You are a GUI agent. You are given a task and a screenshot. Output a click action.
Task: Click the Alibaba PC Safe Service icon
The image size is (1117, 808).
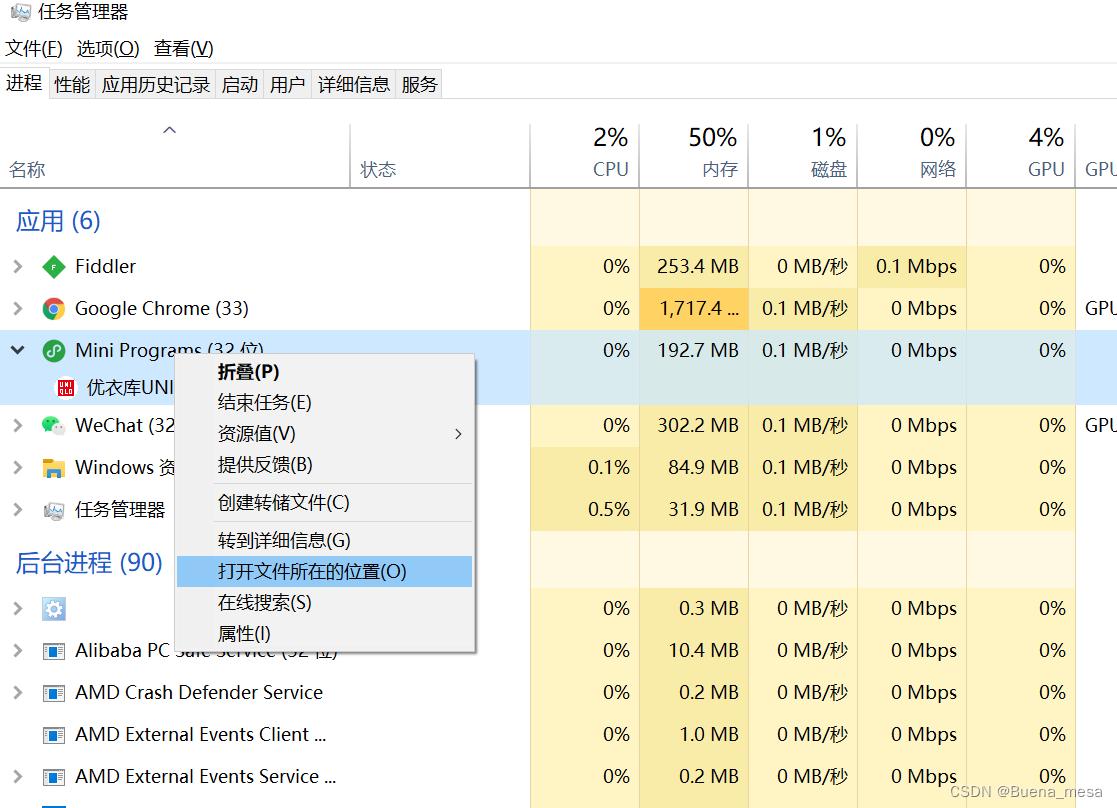click(x=53, y=651)
